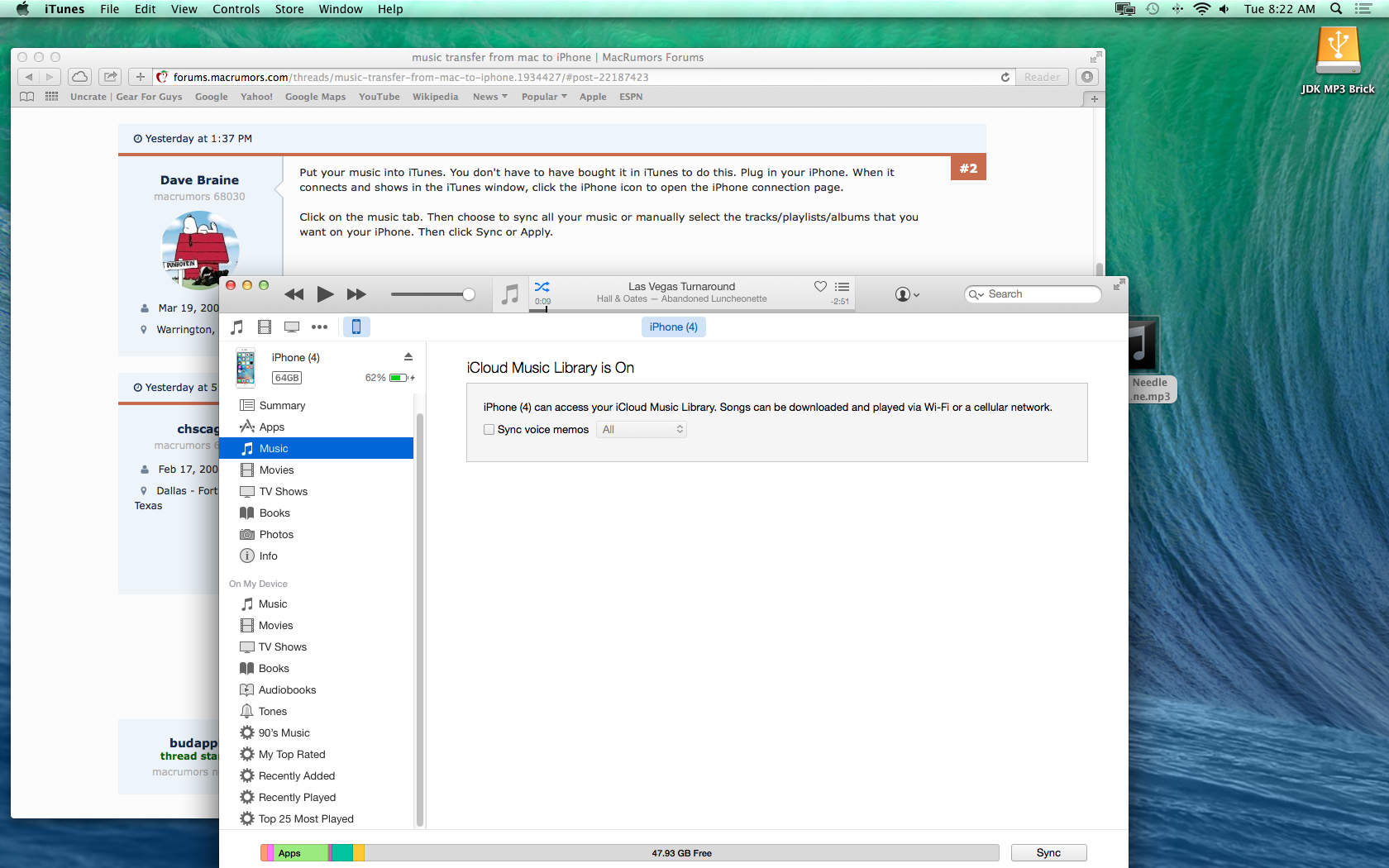Open the View menu
Viewport: 1389px width, 868px height.
(184, 9)
